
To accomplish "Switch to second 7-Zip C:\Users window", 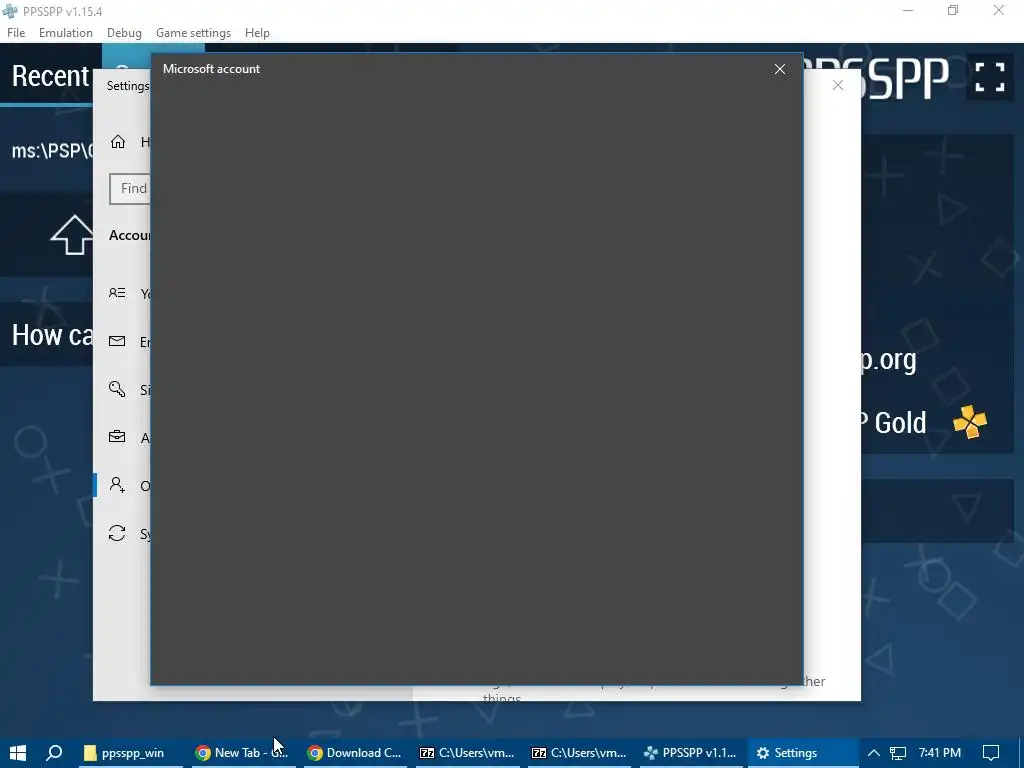I will click(579, 753).
